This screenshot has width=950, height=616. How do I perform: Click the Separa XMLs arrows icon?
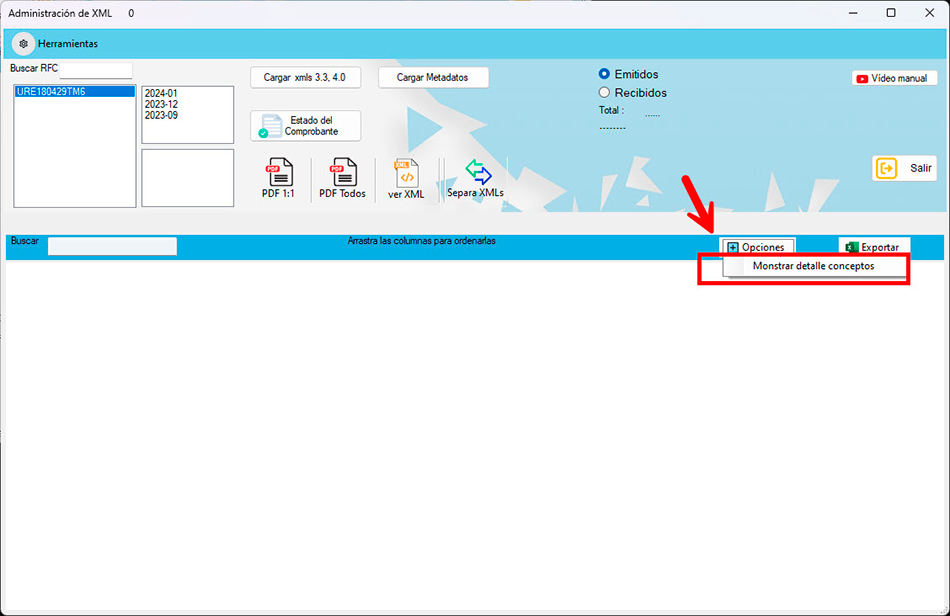pyautogui.click(x=476, y=171)
